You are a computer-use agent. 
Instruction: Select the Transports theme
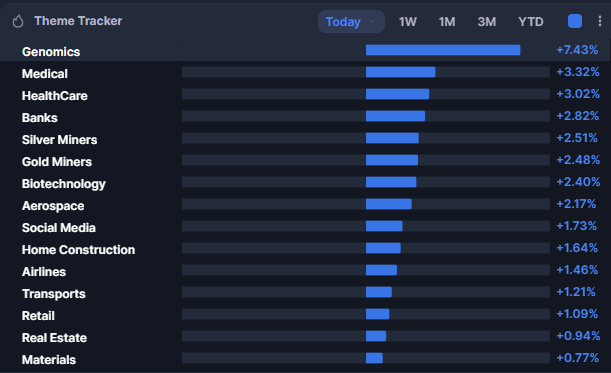[54, 294]
